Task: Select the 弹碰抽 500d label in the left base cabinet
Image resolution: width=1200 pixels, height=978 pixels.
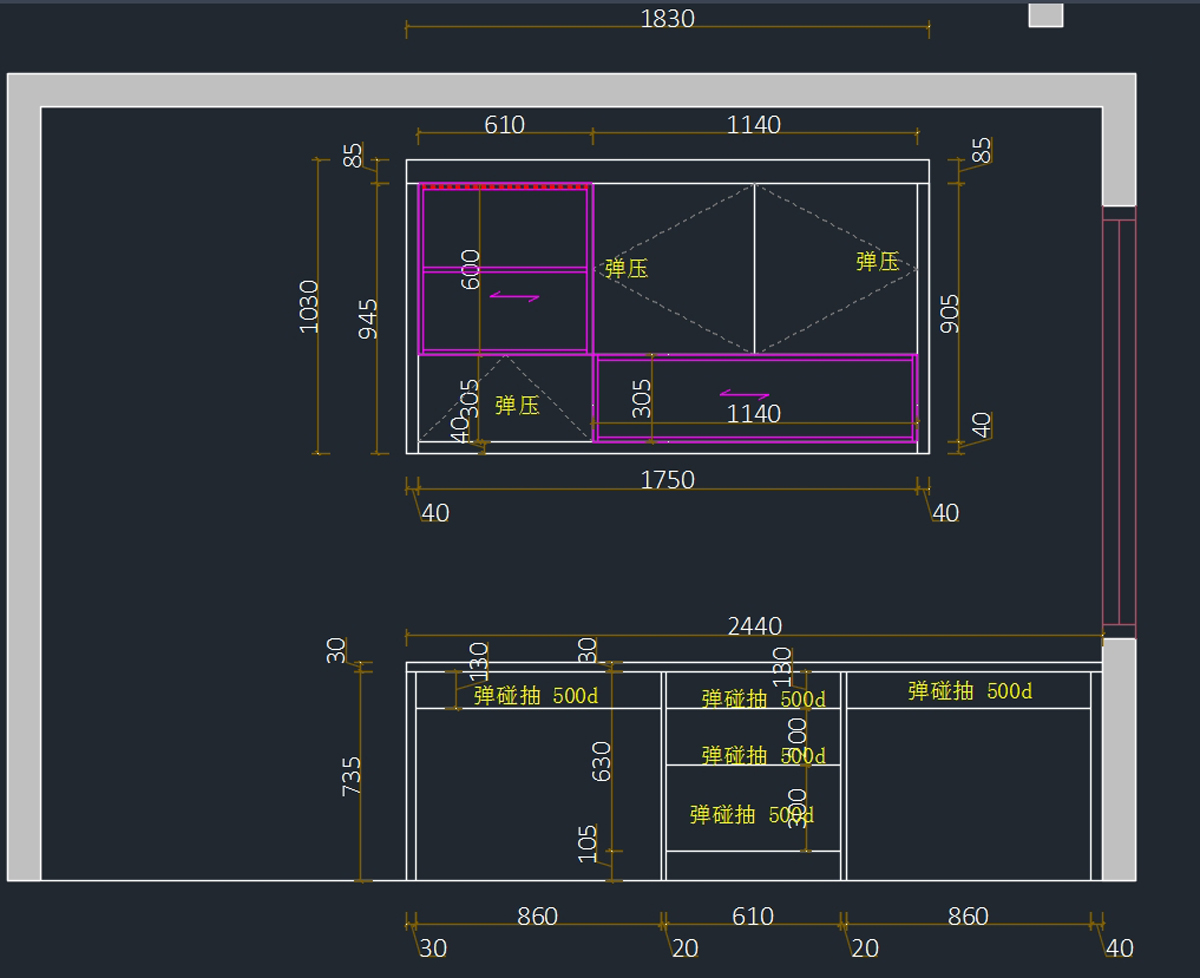Action: click(x=536, y=696)
